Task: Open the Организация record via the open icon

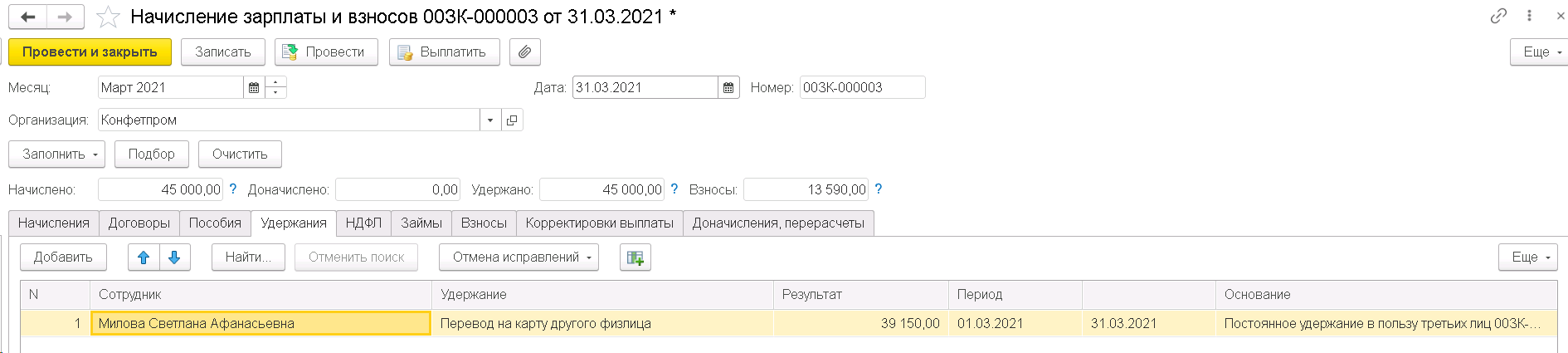Action: (512, 120)
